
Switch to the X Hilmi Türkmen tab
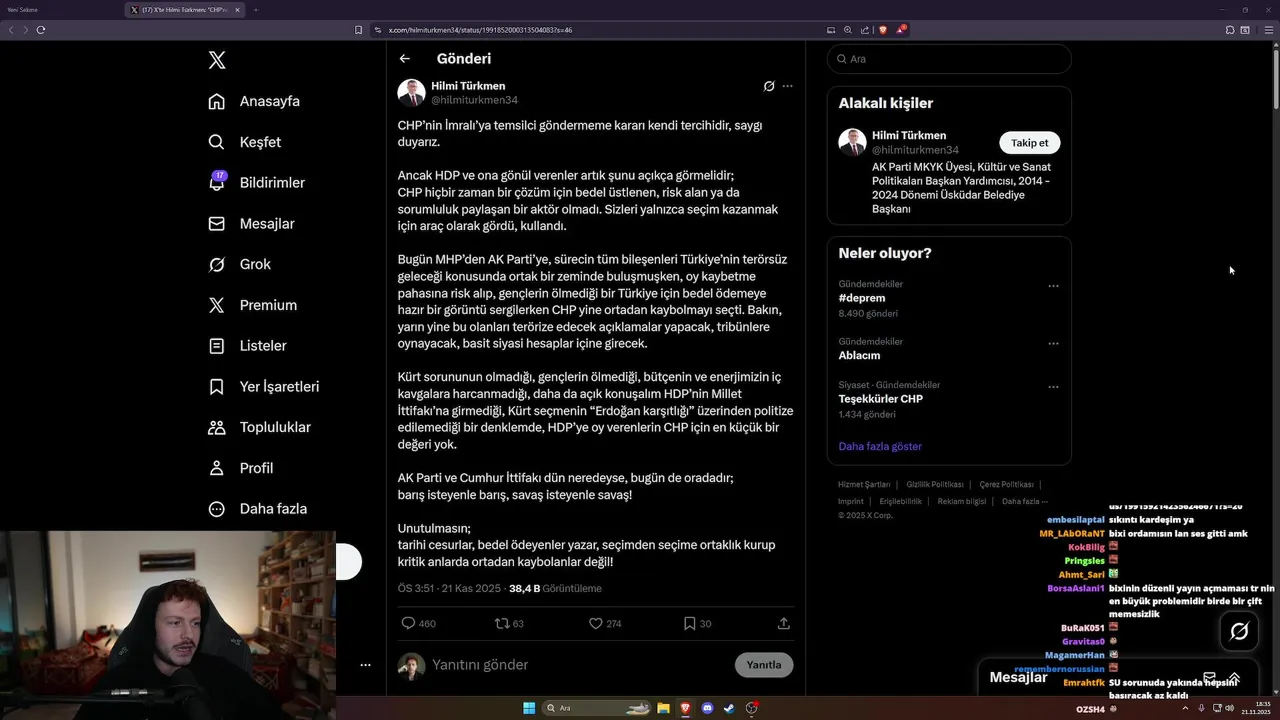pos(185,9)
